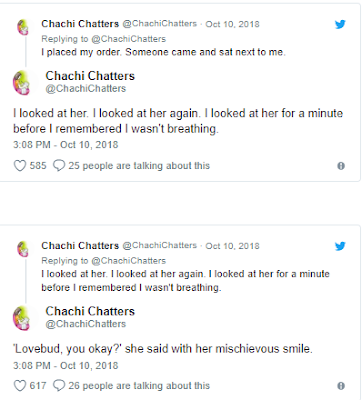
Task: Click timestamp '3:08 PM - Oct 10, 2018' under first tweet
Action: [66, 145]
